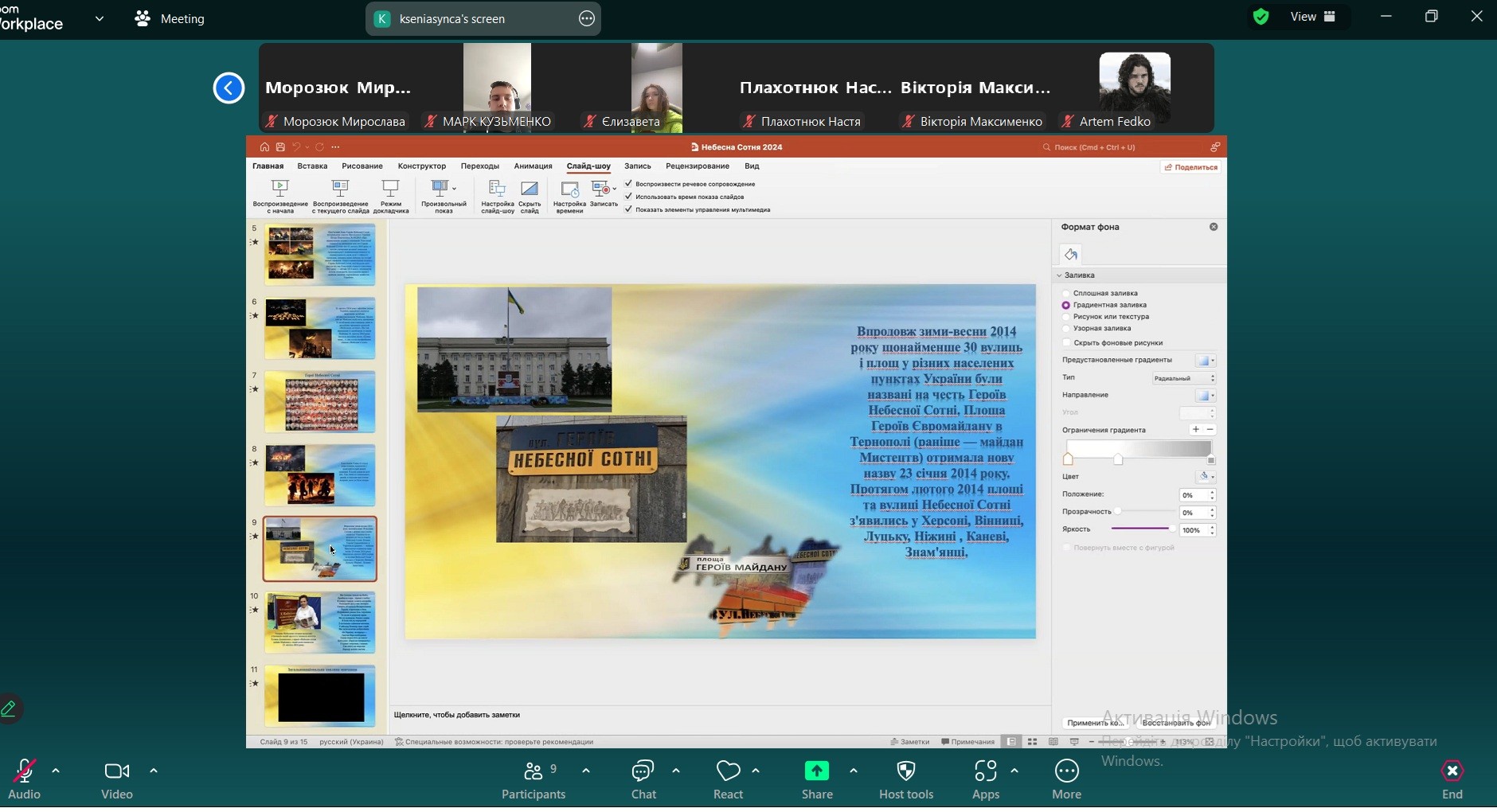Select slide 7 thumbnail
The image size is (1497, 812).
[x=319, y=401]
